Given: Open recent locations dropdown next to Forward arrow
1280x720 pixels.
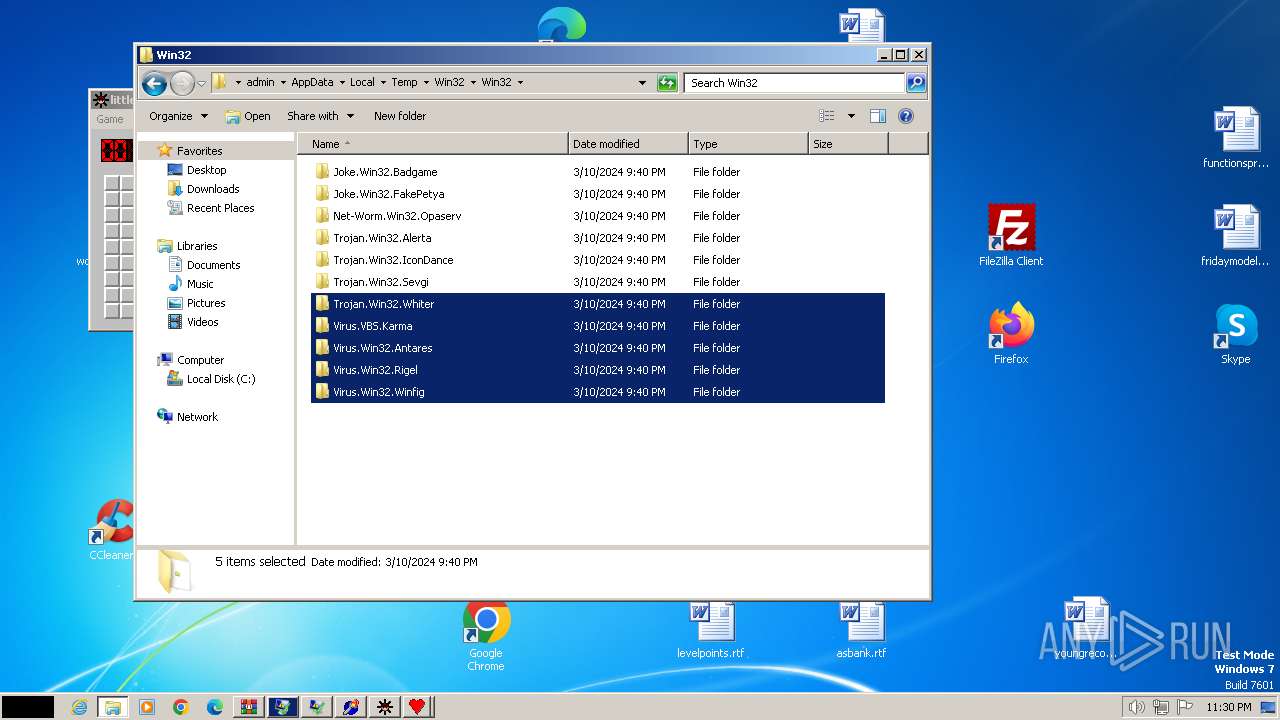Looking at the screenshot, I should pyautogui.click(x=202, y=83).
